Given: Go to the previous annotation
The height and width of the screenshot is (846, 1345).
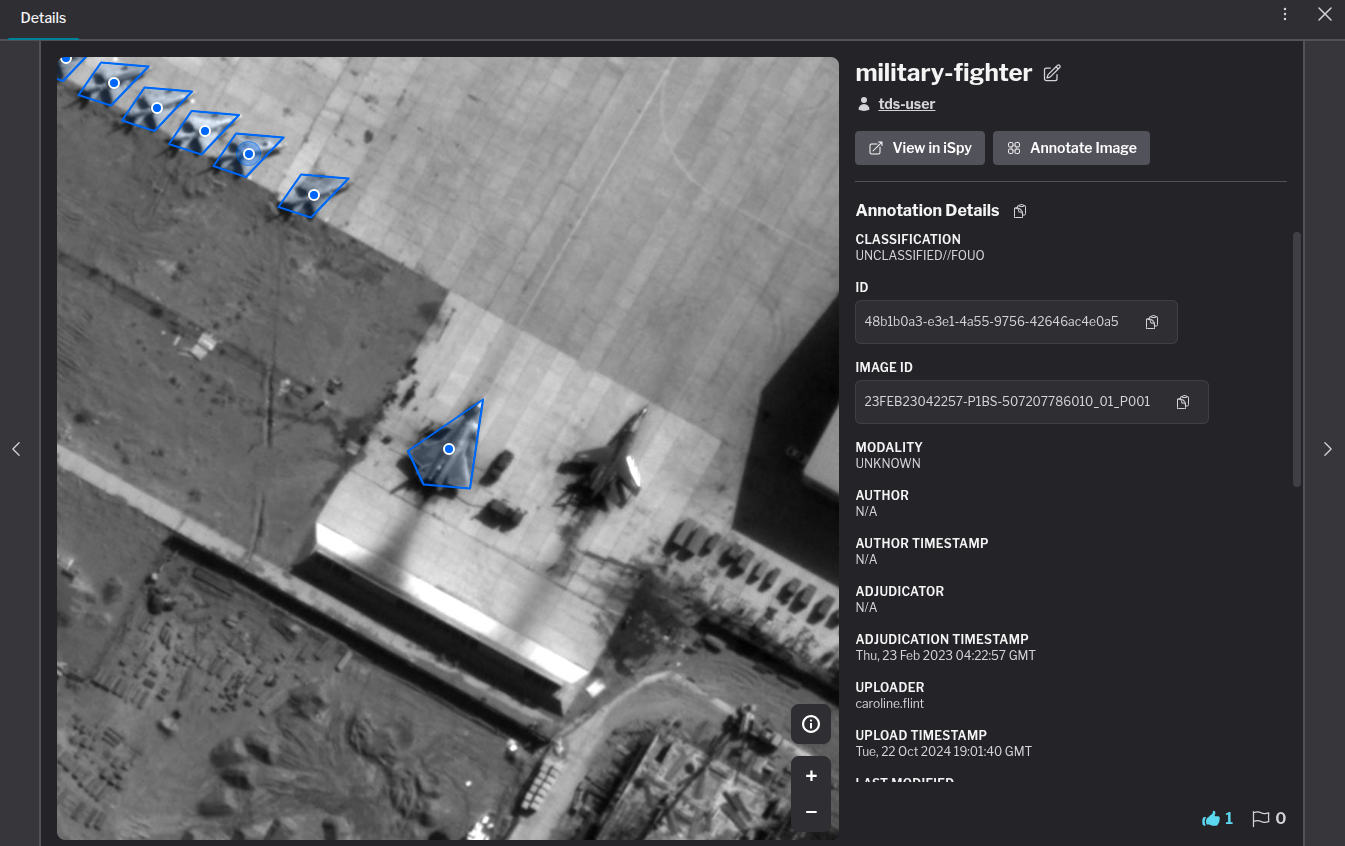Looking at the screenshot, I should (x=16, y=449).
